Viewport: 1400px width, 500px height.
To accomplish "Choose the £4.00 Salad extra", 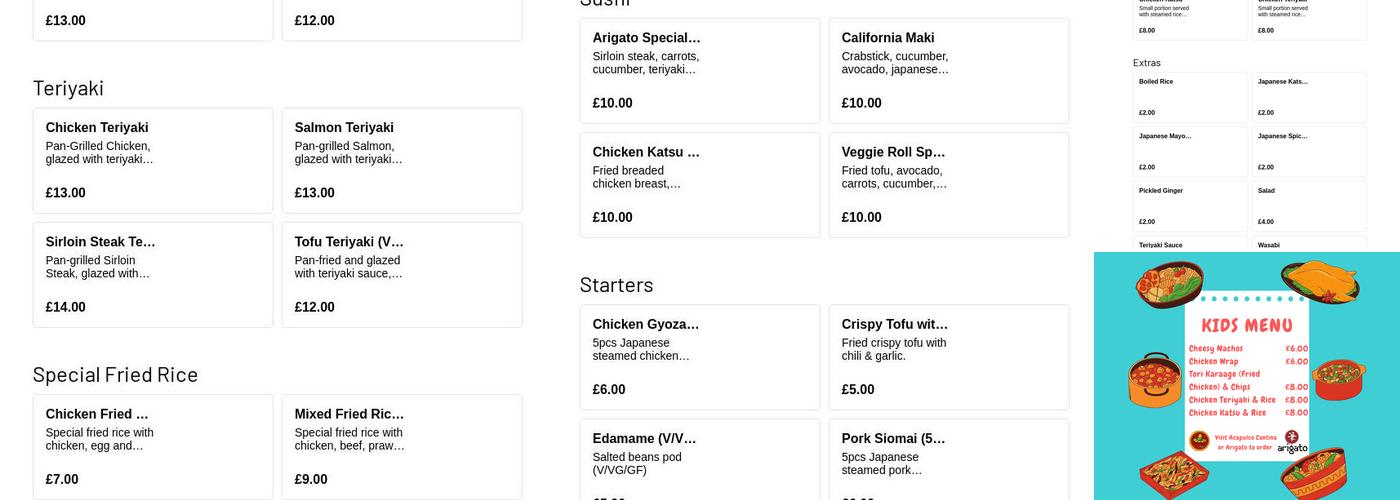I will coord(1309,206).
